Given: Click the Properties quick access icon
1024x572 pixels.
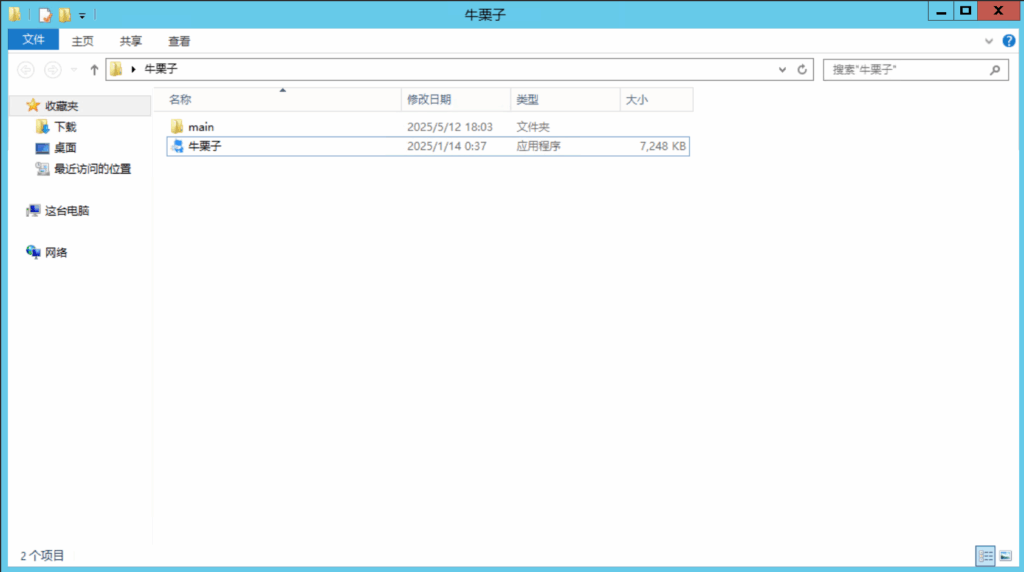Looking at the screenshot, I should coord(44,14).
